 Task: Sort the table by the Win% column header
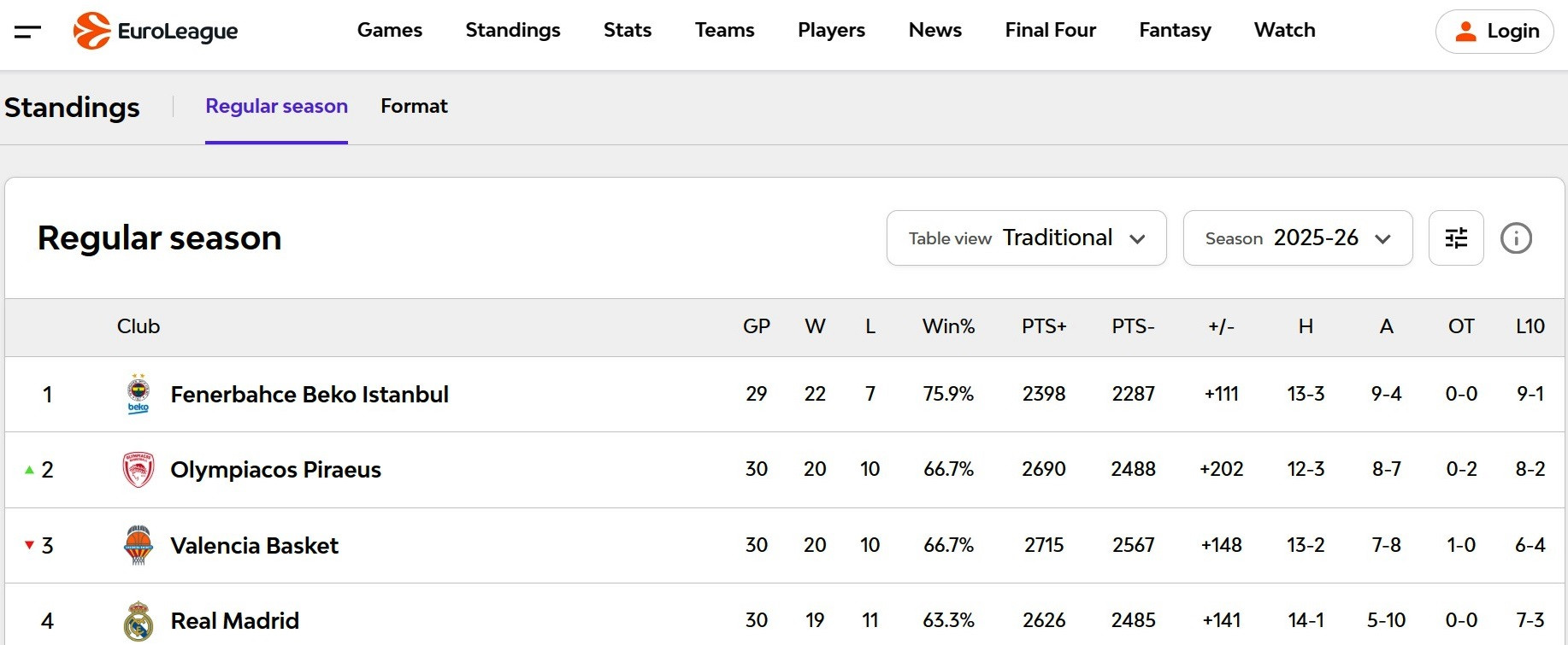coord(948,326)
